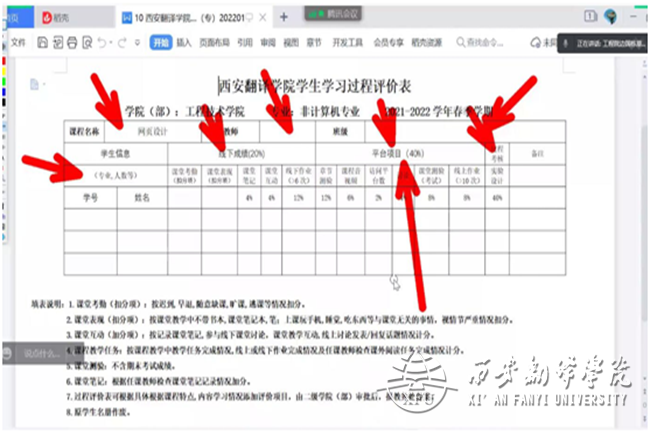Pick the green annotation color swatch

[x=4, y=81]
